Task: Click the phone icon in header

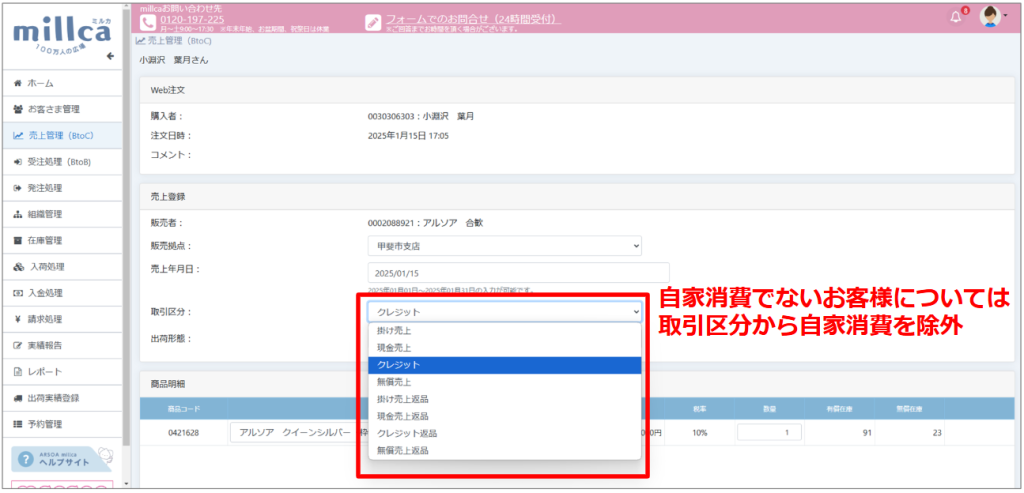Action: (149, 20)
